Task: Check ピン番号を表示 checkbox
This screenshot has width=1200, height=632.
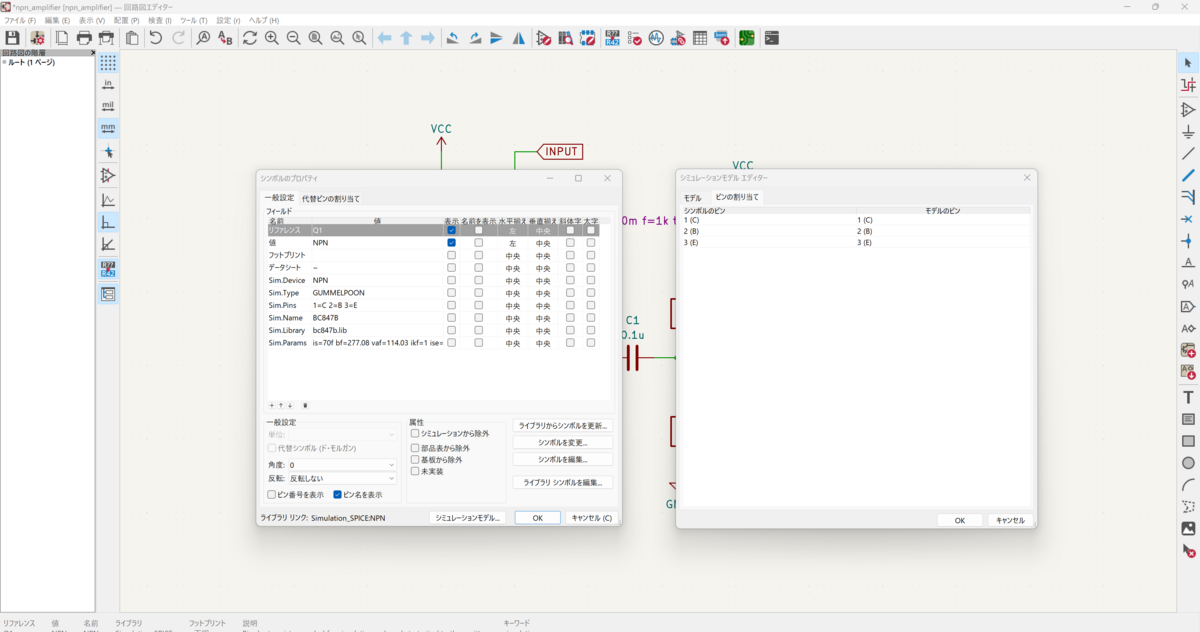Action: tap(272, 494)
